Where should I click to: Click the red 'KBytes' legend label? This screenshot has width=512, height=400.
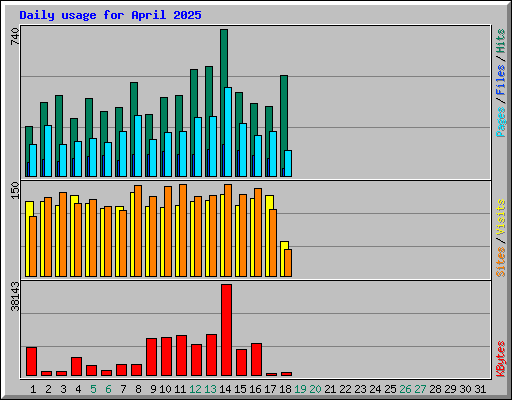tap(500, 359)
